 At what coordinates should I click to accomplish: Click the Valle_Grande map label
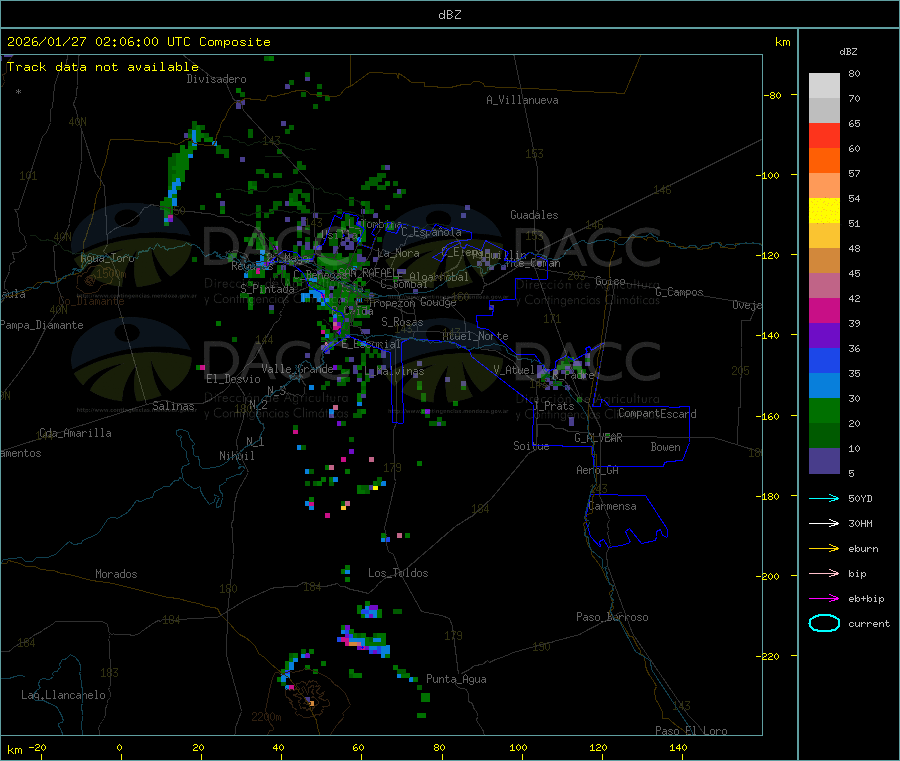point(297,369)
